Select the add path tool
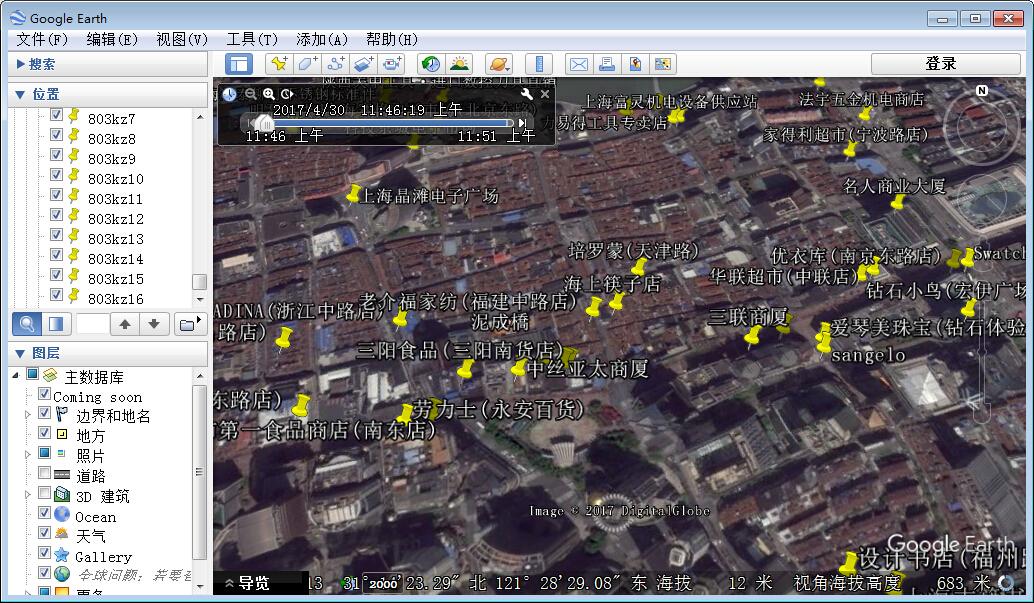1034x603 pixels. tap(336, 64)
